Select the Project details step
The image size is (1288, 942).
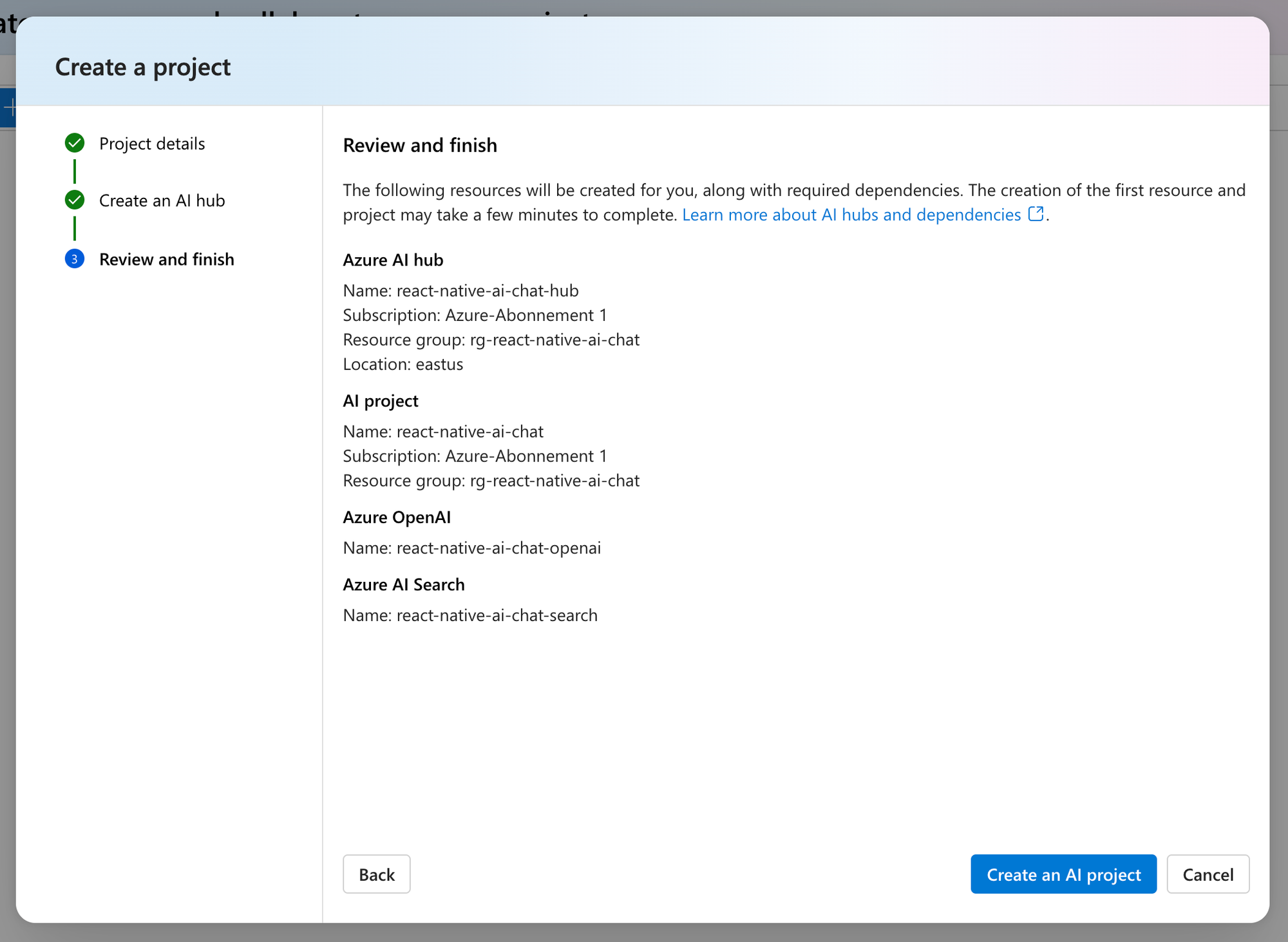tap(152, 143)
